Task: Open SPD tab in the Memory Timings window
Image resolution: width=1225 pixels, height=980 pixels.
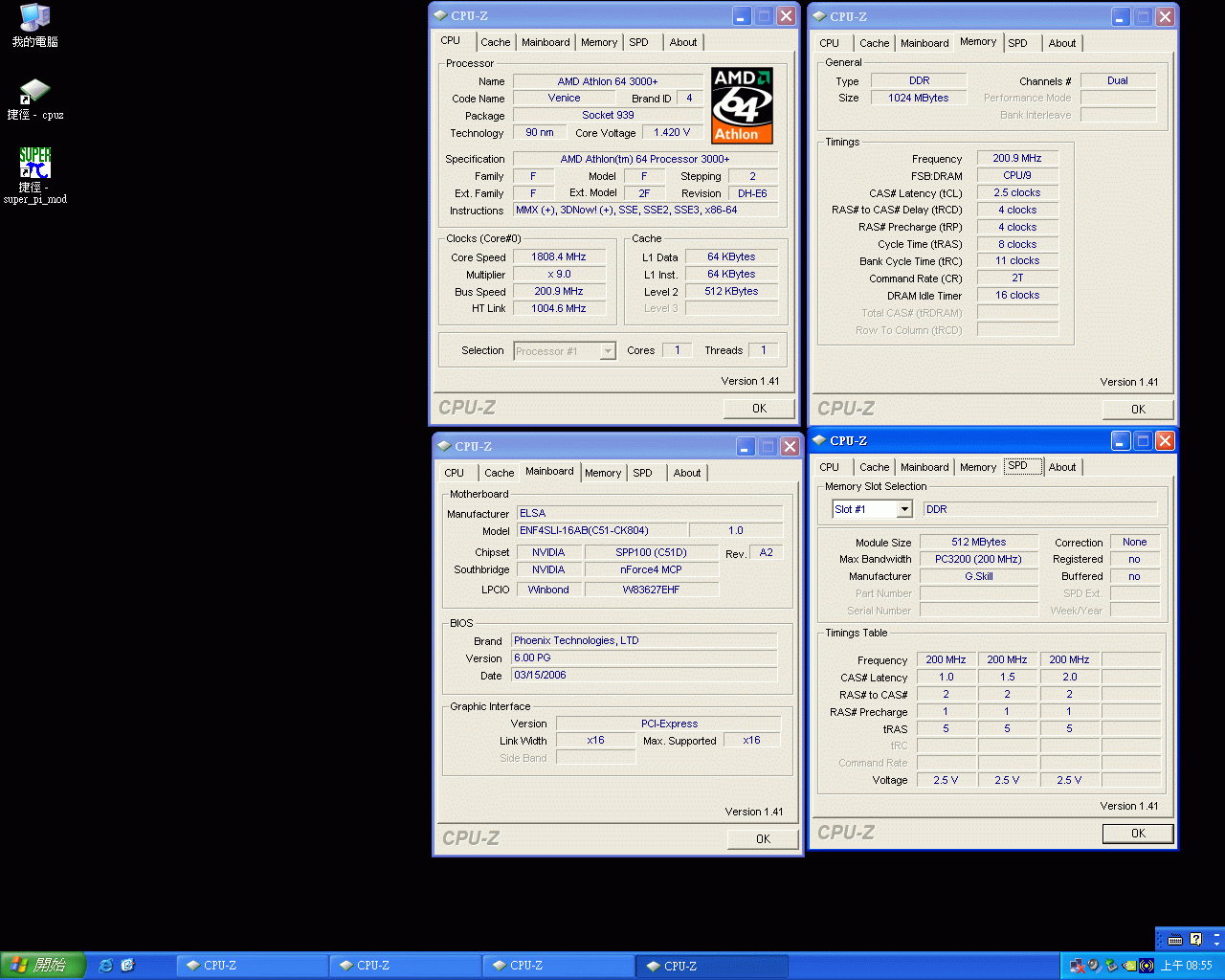Action: click(1018, 43)
